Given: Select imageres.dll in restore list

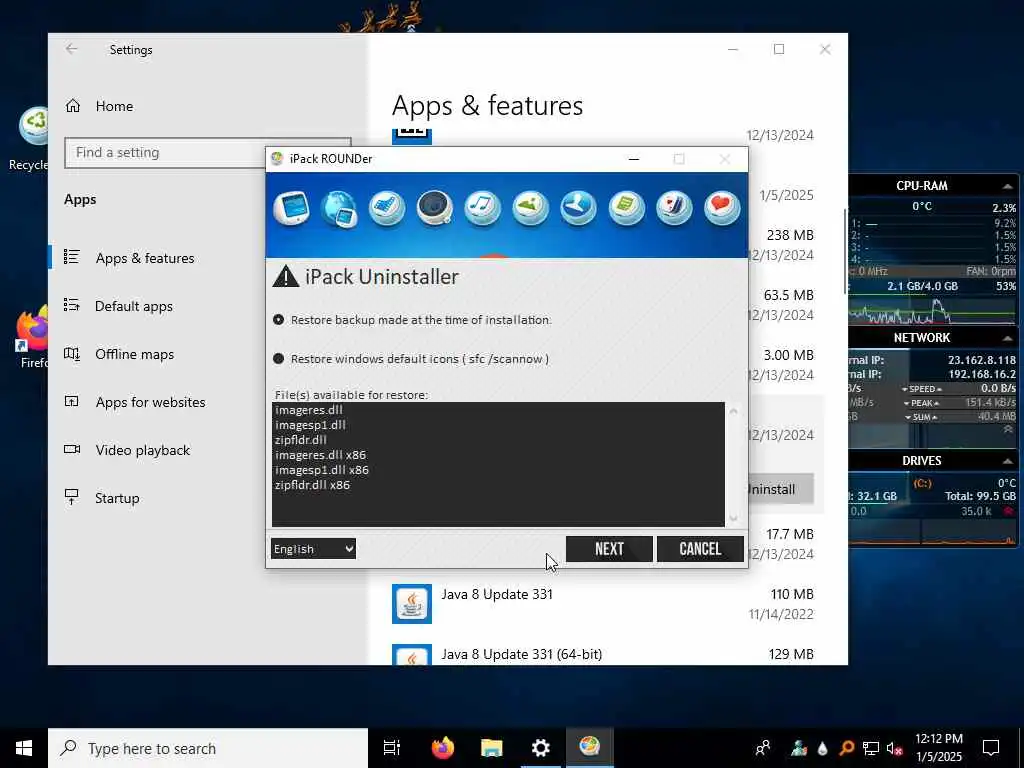Looking at the screenshot, I should click(x=309, y=410).
